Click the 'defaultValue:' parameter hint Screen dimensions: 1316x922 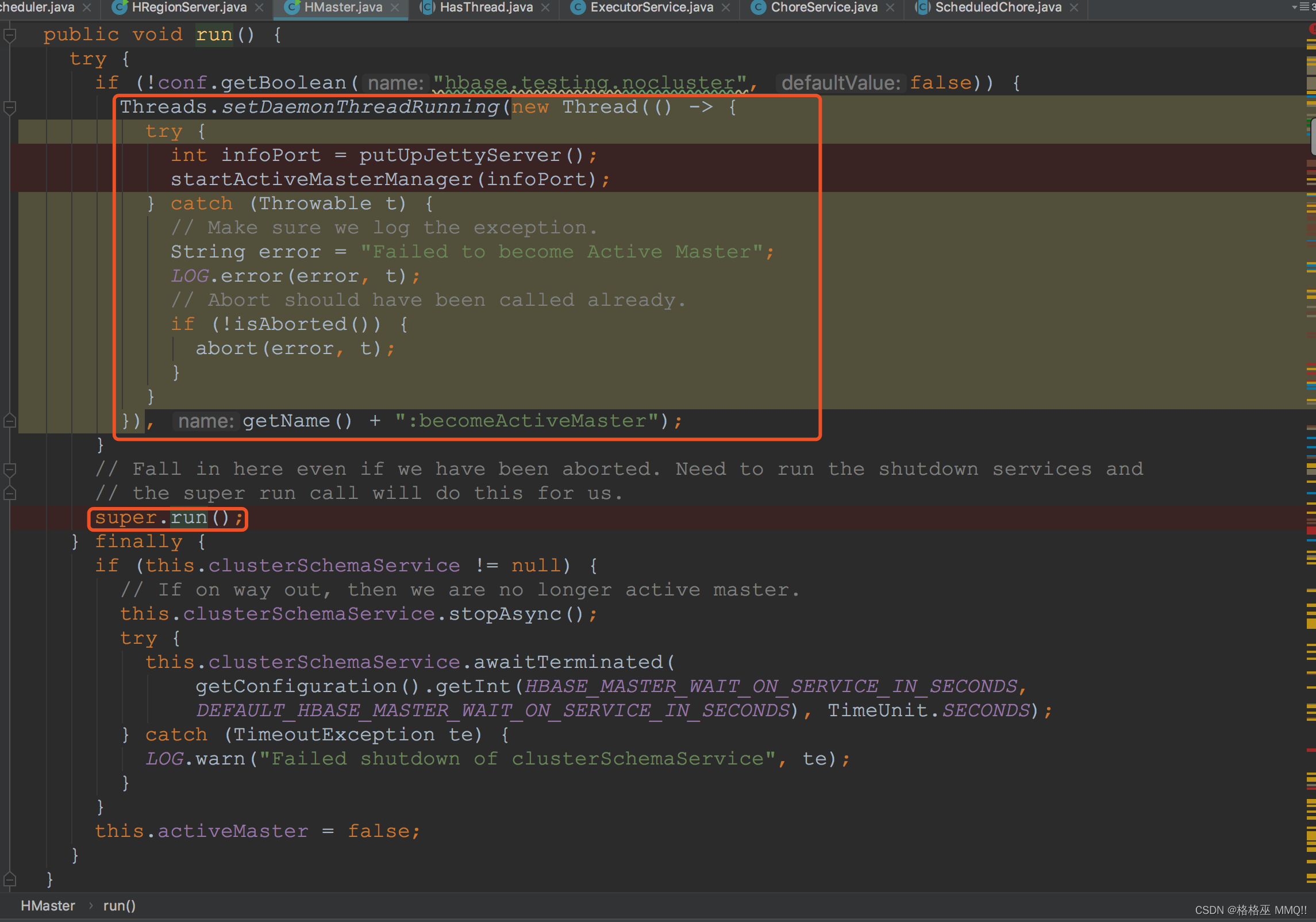841,83
